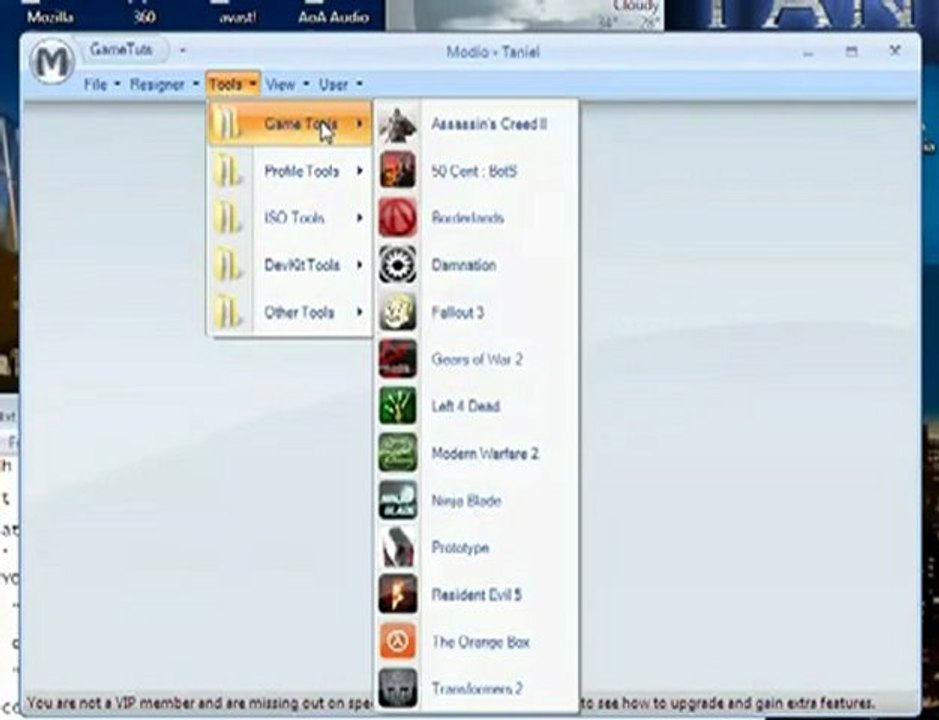
Task: Choose Transformers 2 entry
Action: point(476,688)
